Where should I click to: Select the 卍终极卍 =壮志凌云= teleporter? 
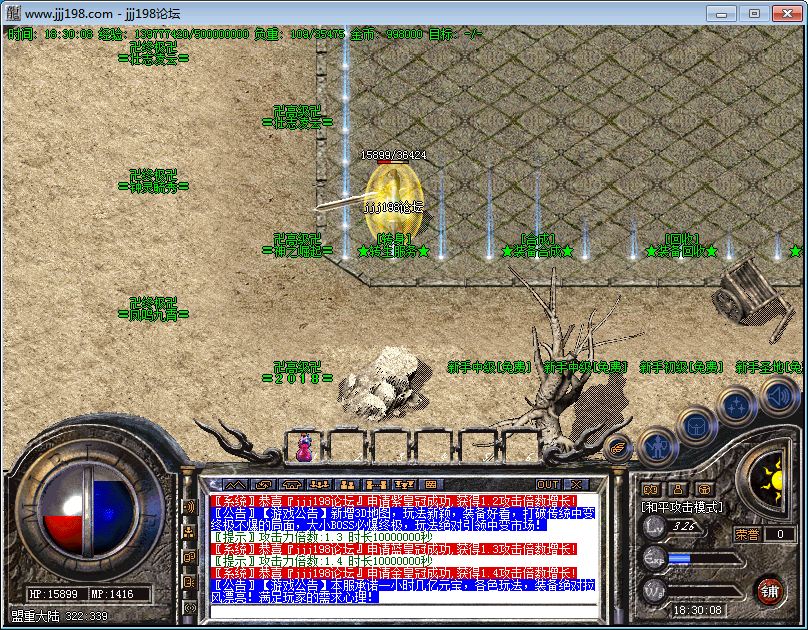(153, 53)
